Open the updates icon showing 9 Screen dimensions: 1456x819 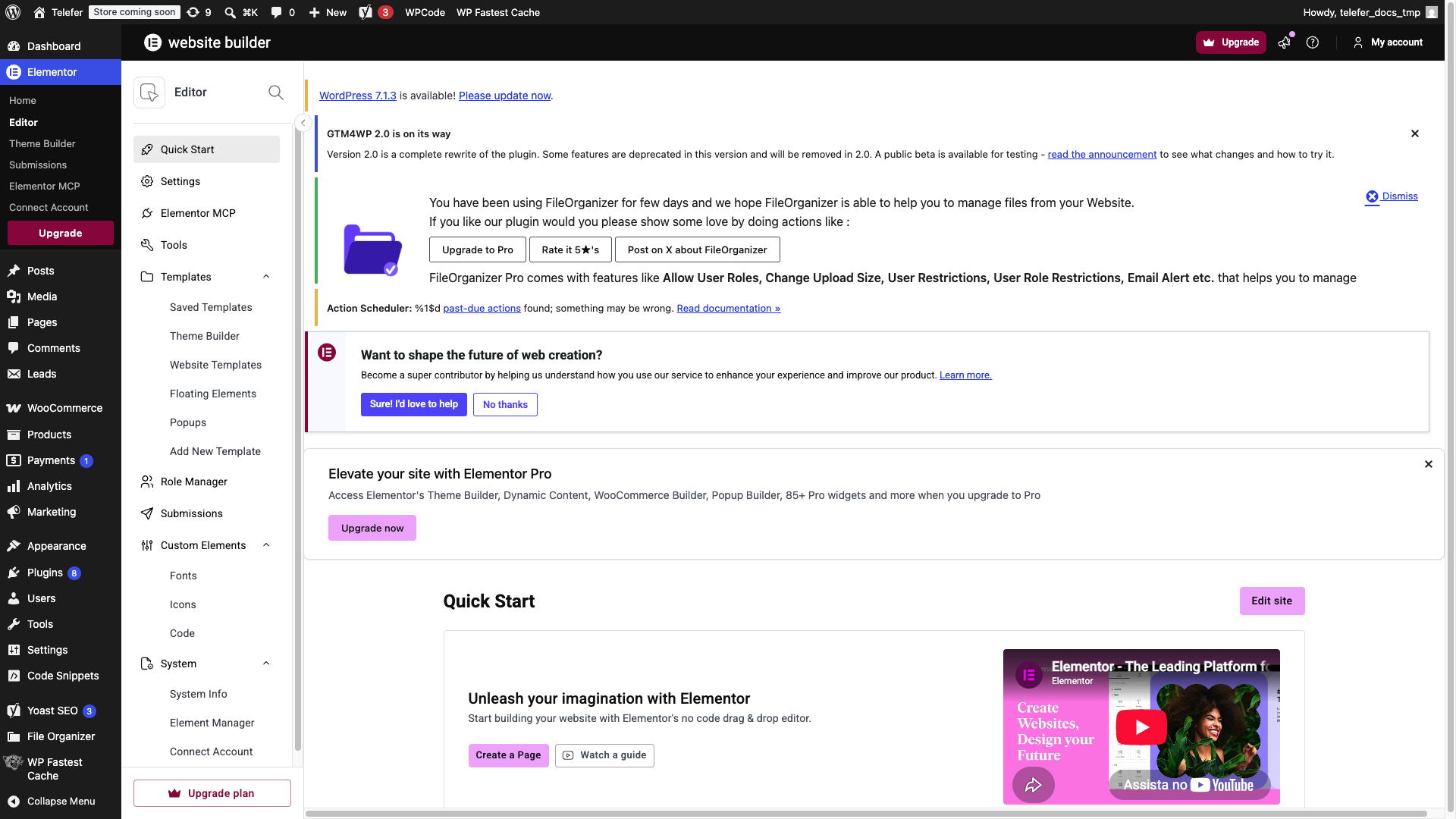tap(199, 12)
